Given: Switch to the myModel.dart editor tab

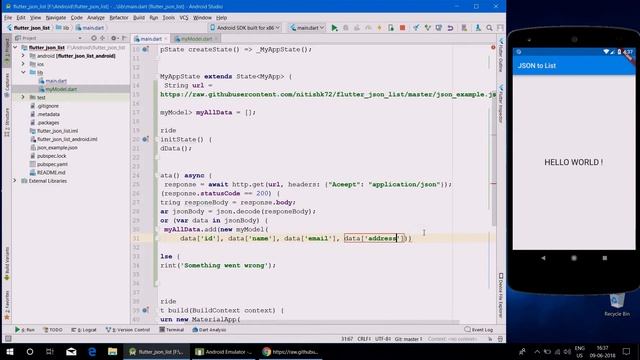Looking at the screenshot, I should click(196, 38).
